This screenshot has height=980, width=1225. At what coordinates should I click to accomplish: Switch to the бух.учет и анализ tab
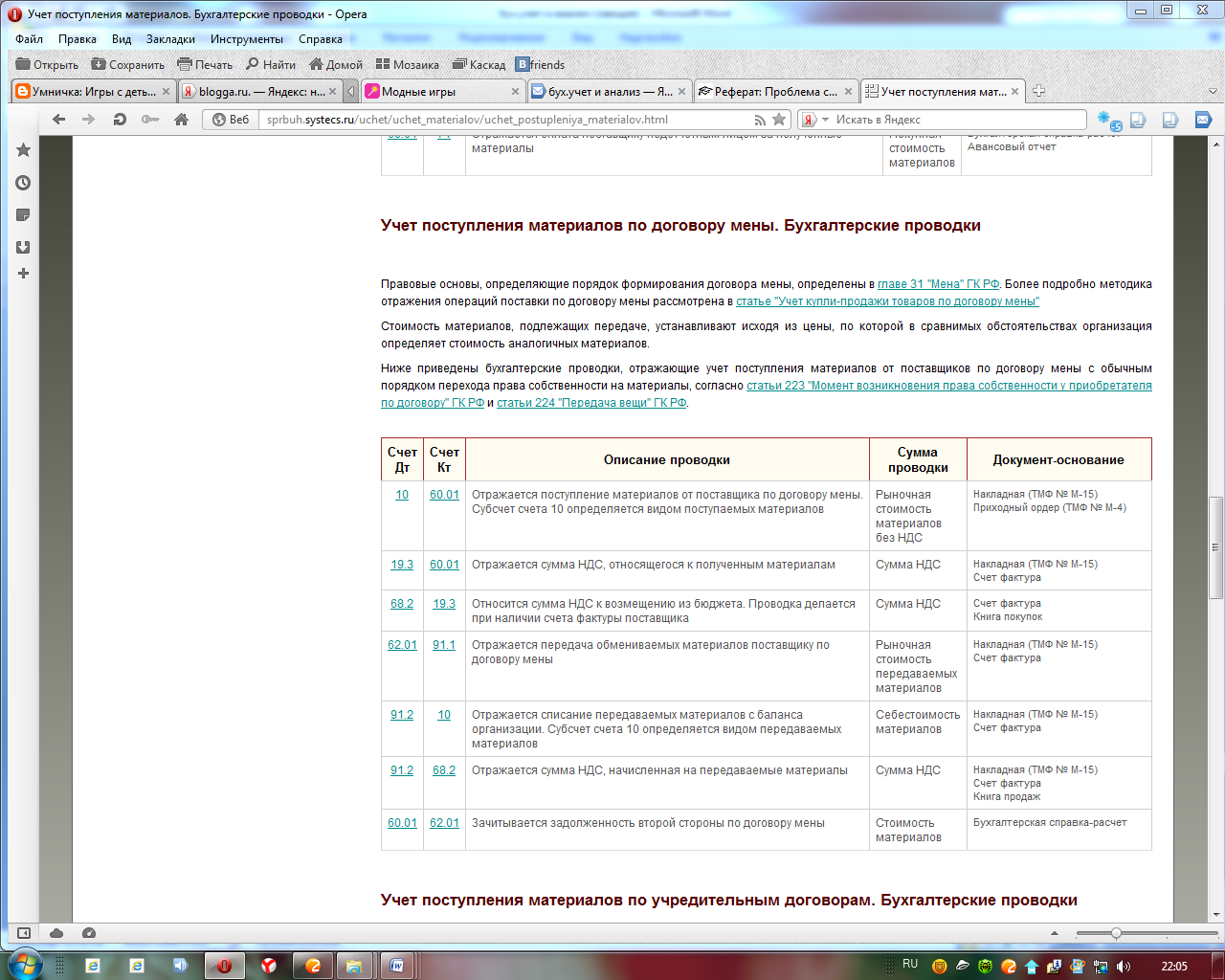tap(609, 92)
